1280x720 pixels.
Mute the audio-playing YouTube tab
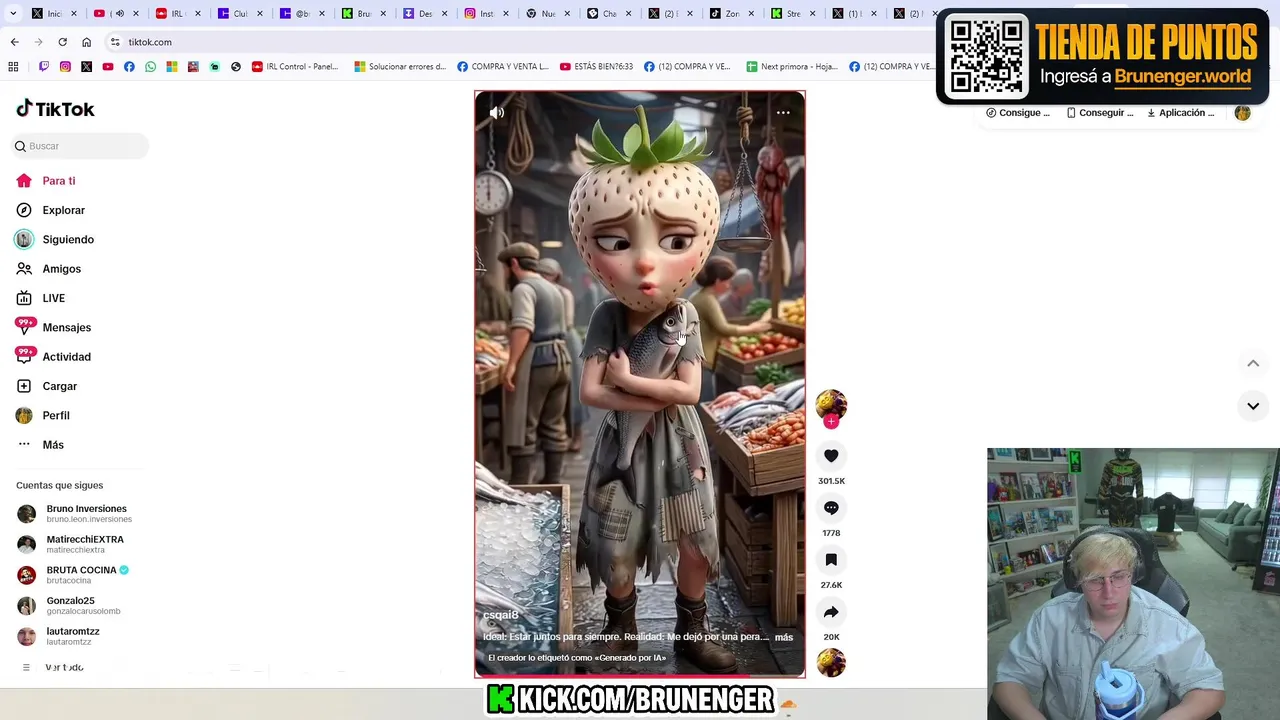pyautogui.click(x=119, y=14)
